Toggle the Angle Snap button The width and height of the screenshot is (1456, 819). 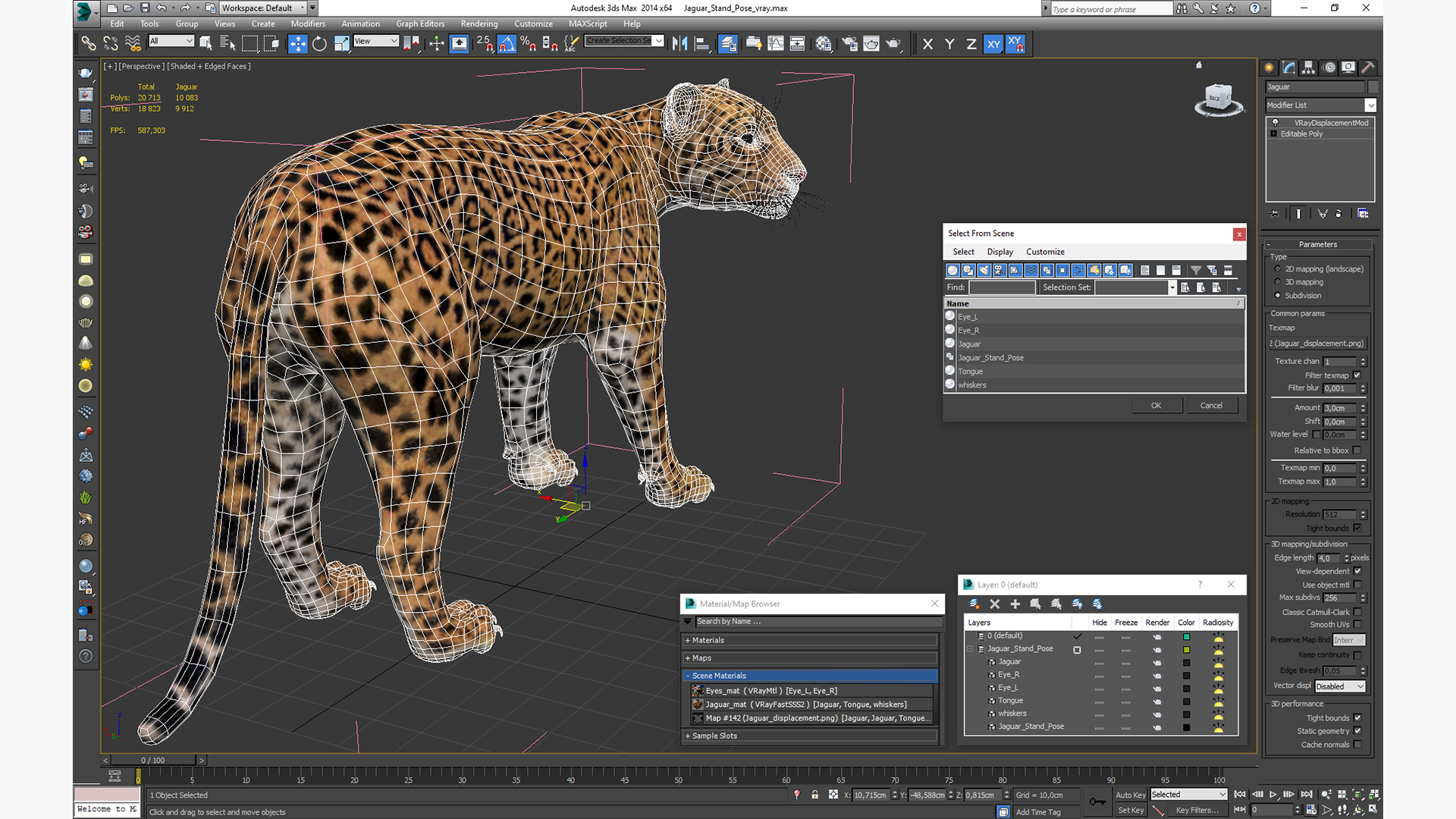(x=507, y=43)
